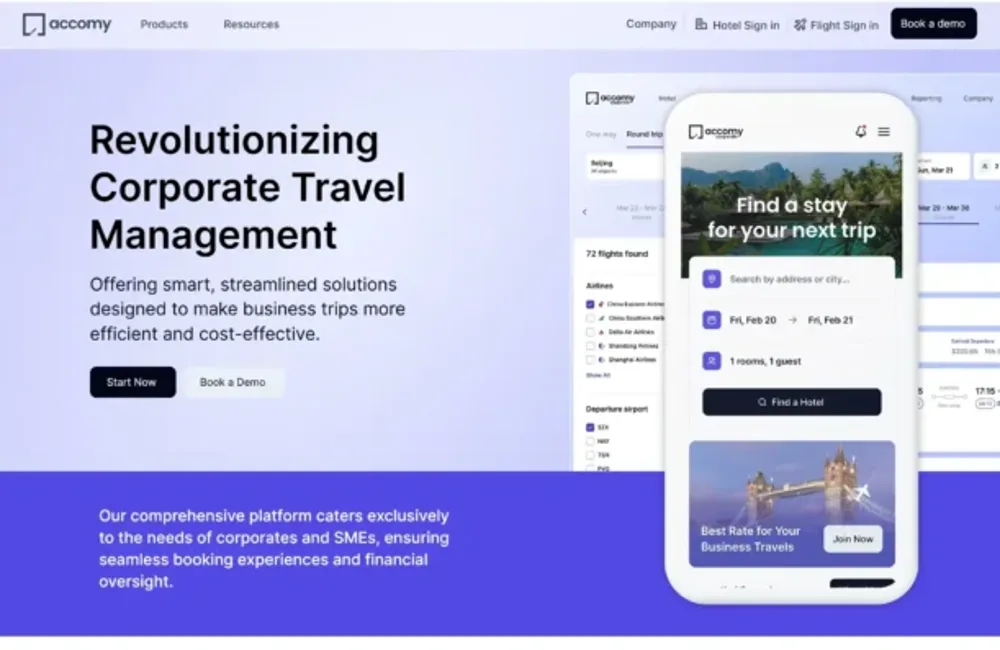Click the Beijing departure field in the flight mockup
This screenshot has width=1000, height=650.
click(x=625, y=166)
